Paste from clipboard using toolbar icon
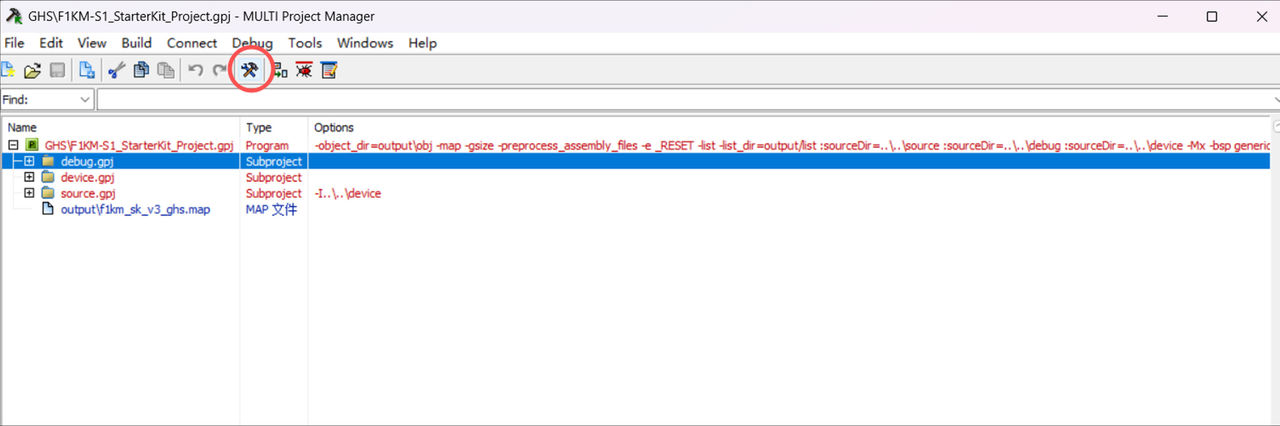Viewport: 1280px width, 426px height. 166,70
